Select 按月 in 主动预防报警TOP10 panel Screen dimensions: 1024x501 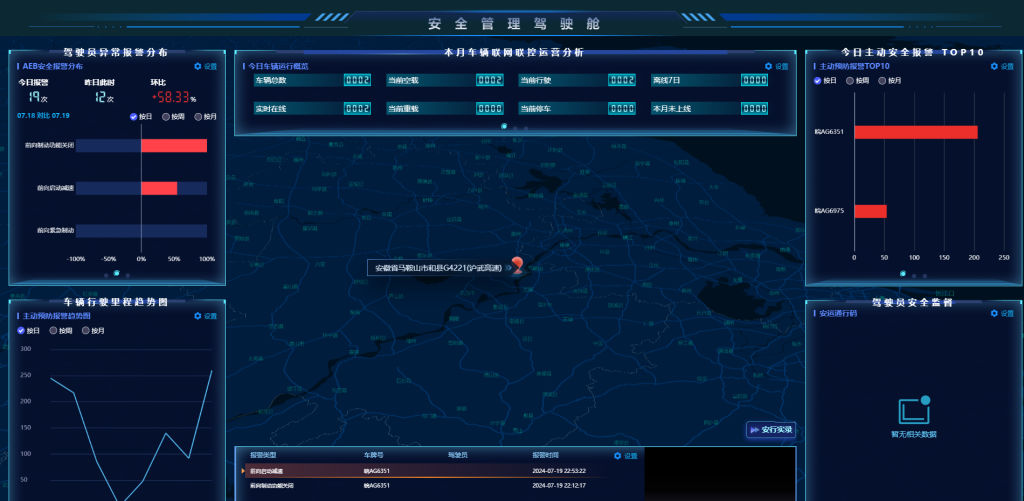pyautogui.click(x=890, y=80)
